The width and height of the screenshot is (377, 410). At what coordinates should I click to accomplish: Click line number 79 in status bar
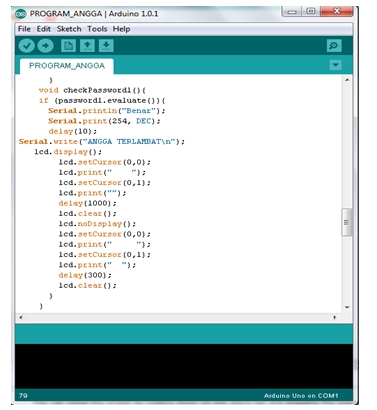click(x=23, y=396)
